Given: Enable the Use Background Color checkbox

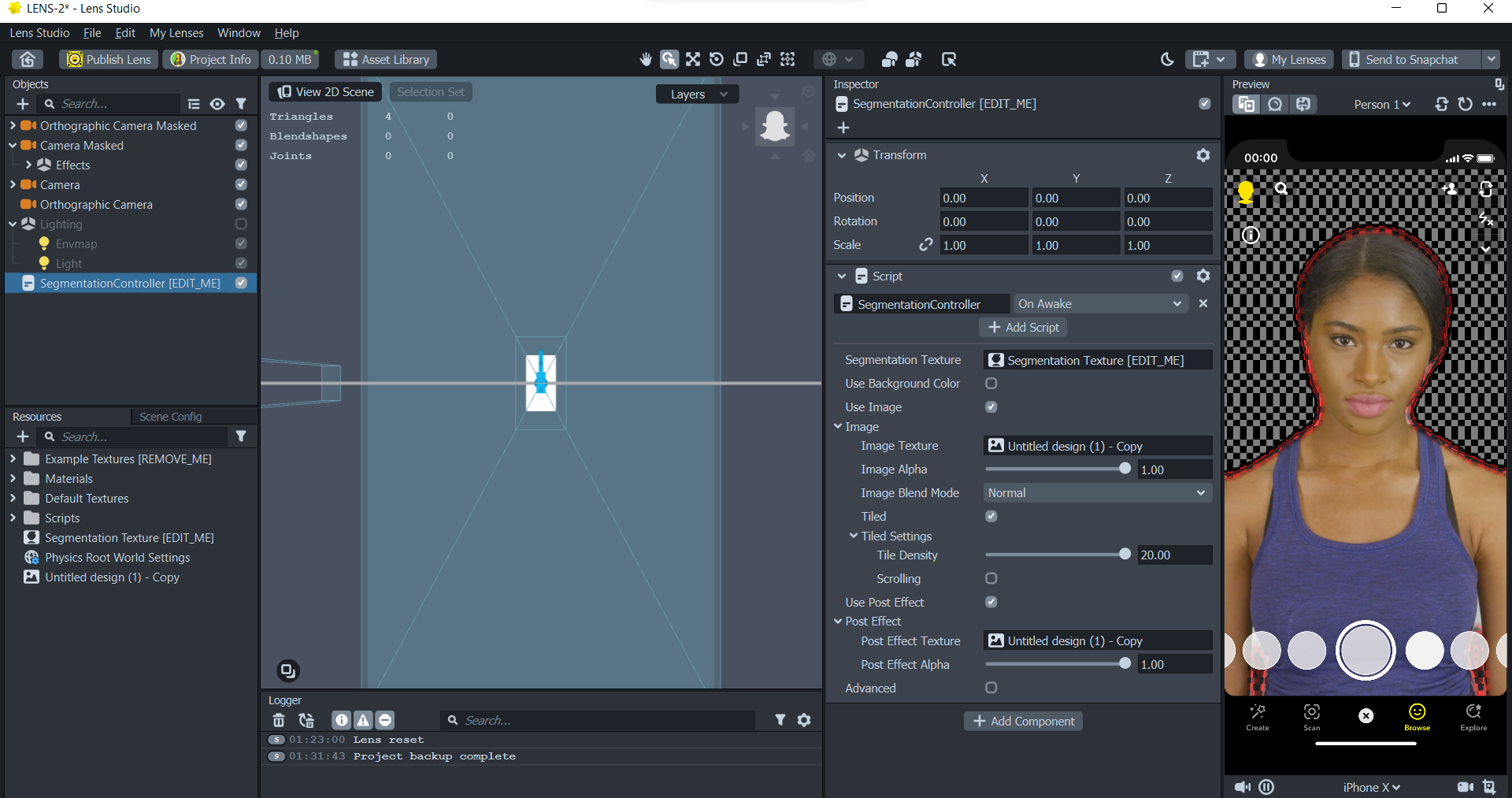Looking at the screenshot, I should click(x=991, y=384).
